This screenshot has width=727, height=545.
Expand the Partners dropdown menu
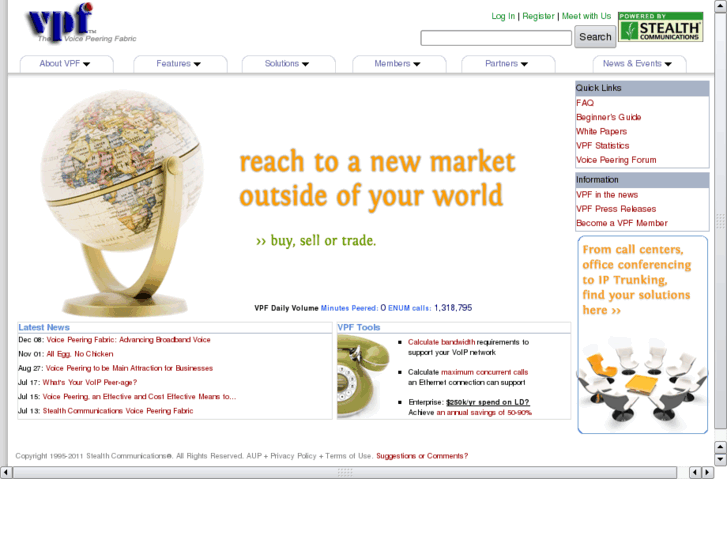(506, 64)
